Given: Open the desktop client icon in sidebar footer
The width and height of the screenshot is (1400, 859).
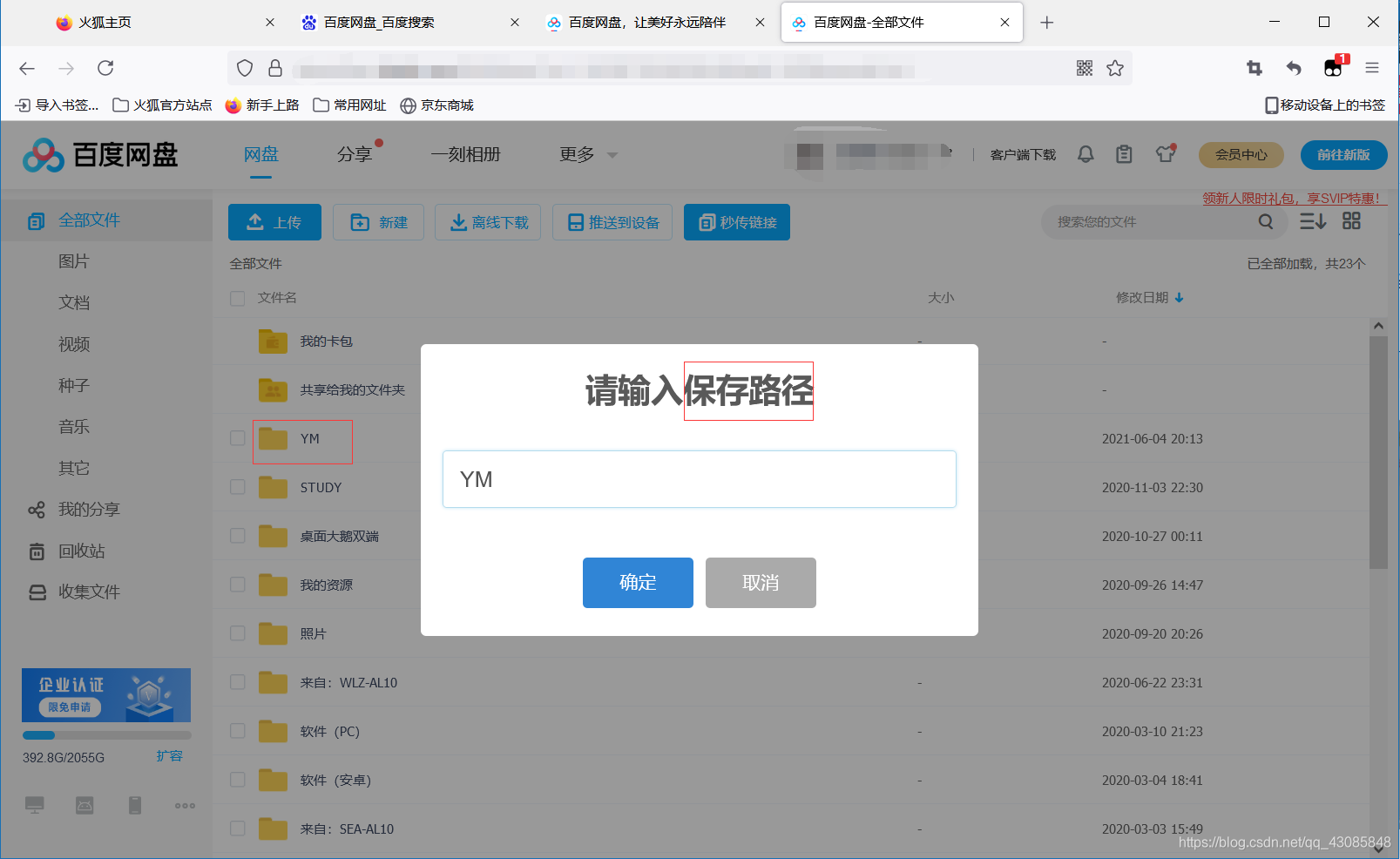Looking at the screenshot, I should coord(35,805).
